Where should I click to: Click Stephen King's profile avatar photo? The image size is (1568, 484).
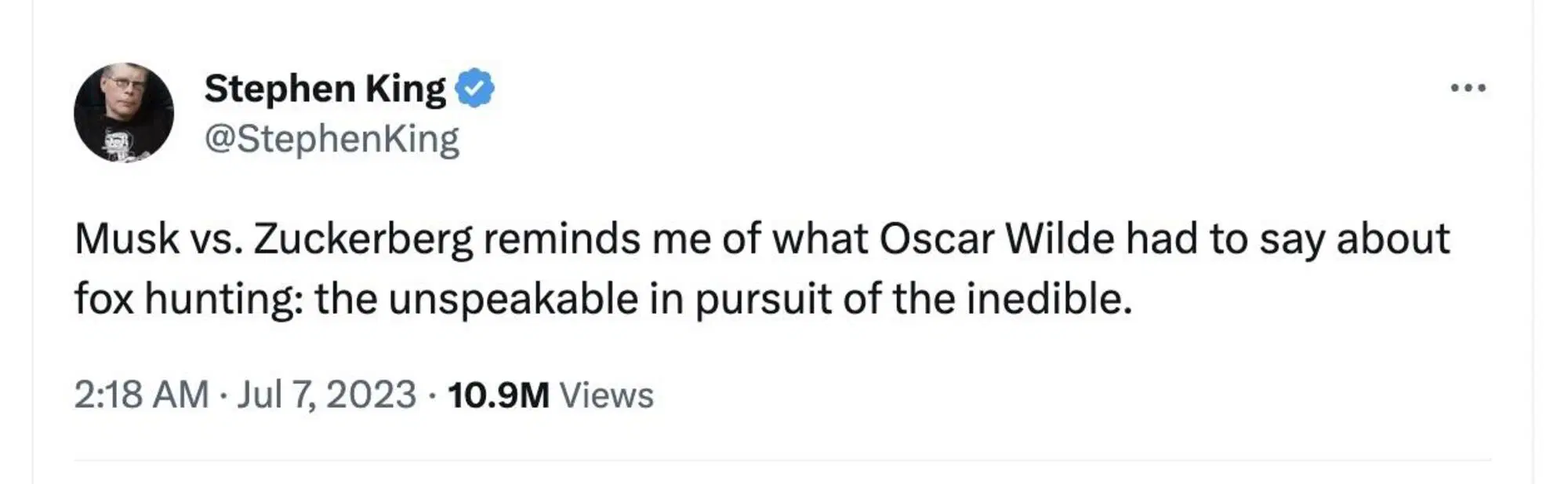[x=124, y=113]
